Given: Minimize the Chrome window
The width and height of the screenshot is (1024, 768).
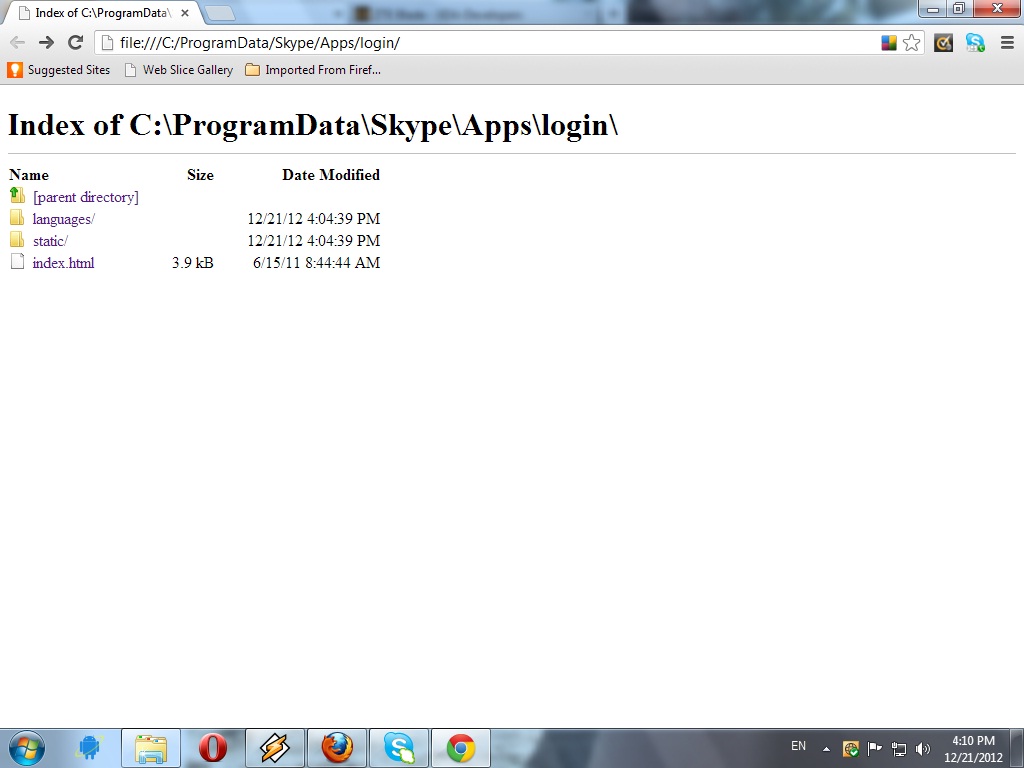Looking at the screenshot, I should click(x=933, y=9).
